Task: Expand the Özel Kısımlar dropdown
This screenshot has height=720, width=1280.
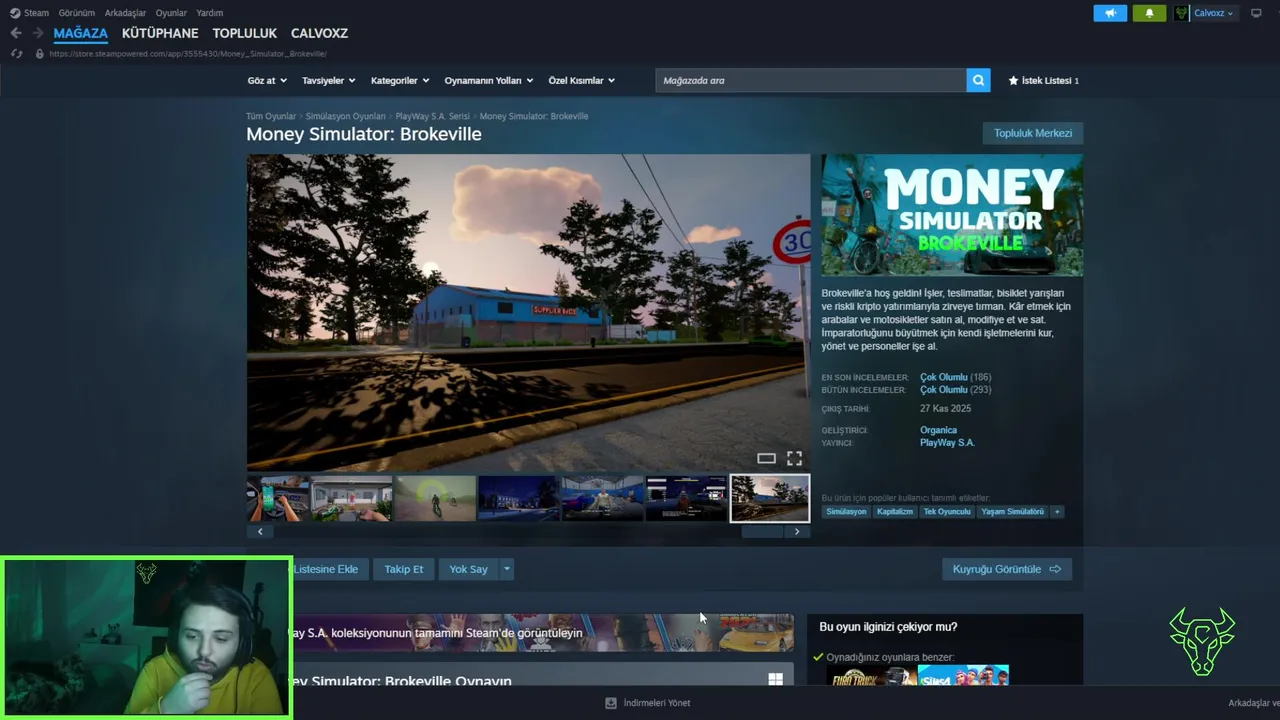Action: tap(582, 80)
